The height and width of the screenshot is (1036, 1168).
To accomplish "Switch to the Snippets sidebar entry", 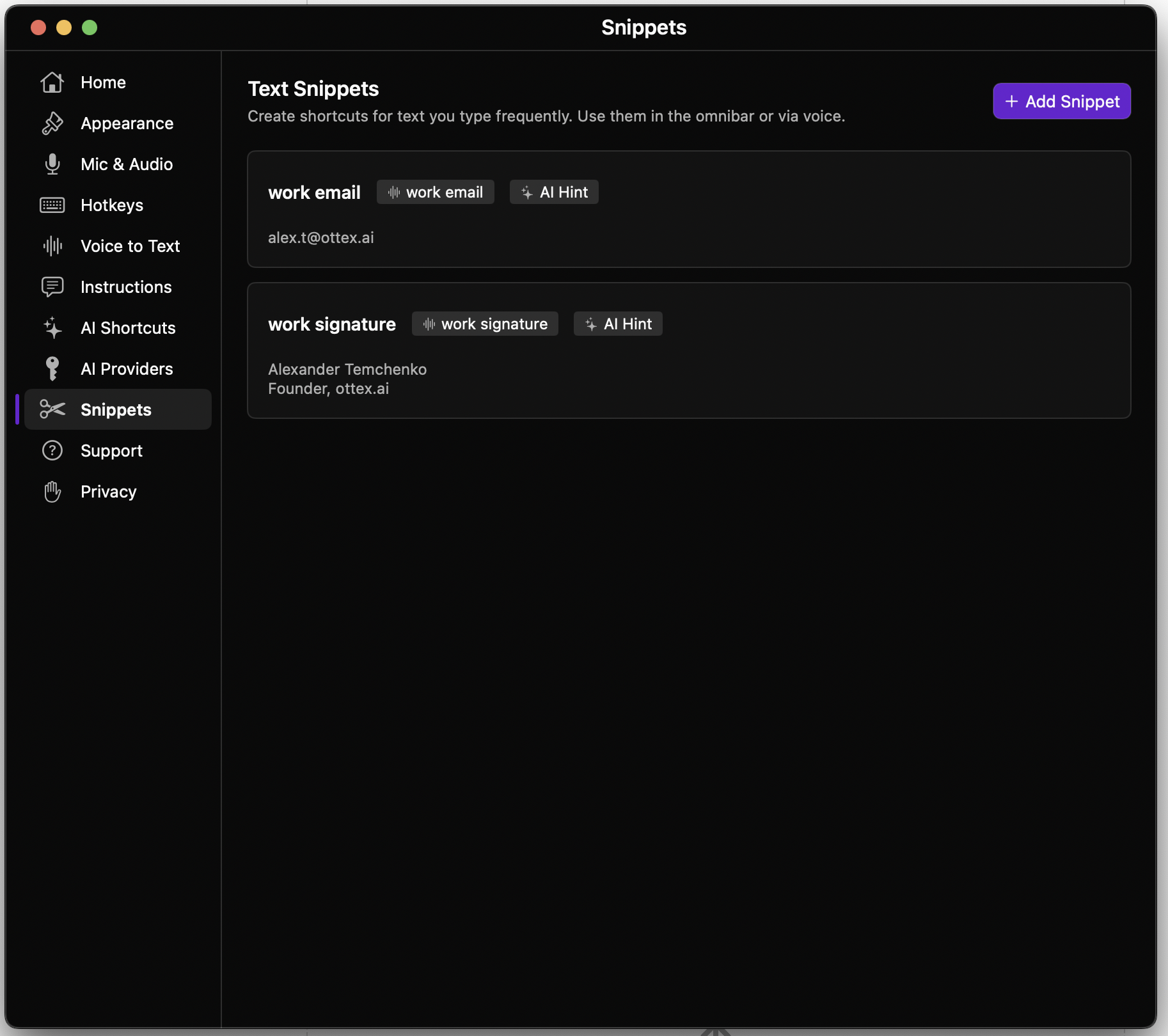I will coord(116,409).
